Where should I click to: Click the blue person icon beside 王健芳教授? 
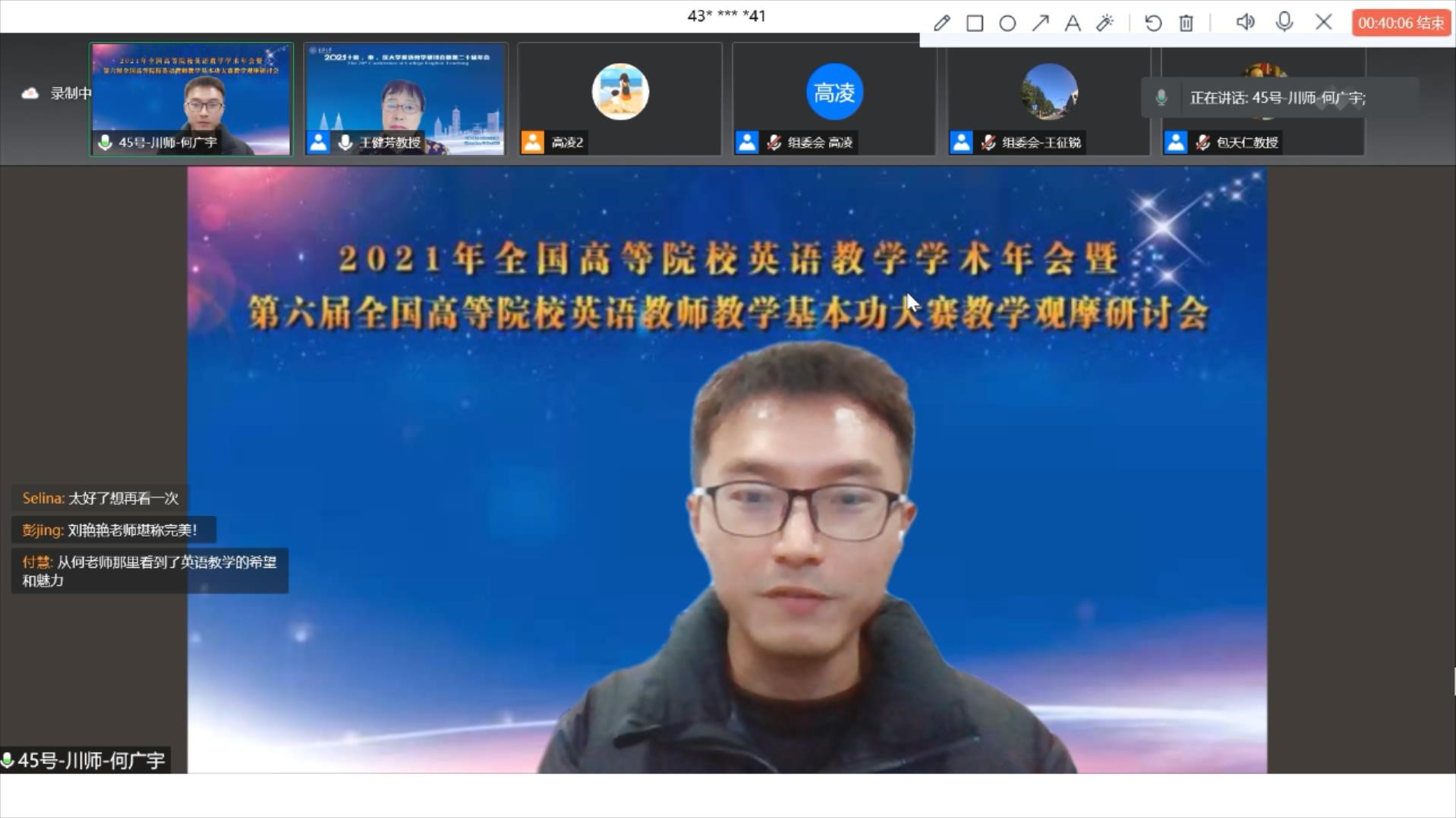[x=319, y=143]
